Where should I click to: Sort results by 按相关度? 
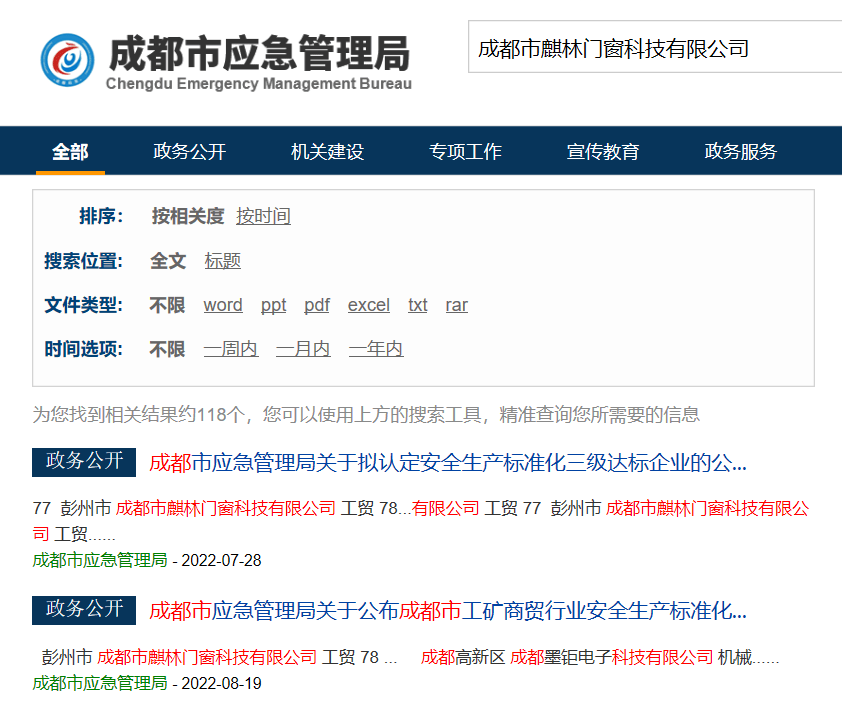(x=187, y=216)
